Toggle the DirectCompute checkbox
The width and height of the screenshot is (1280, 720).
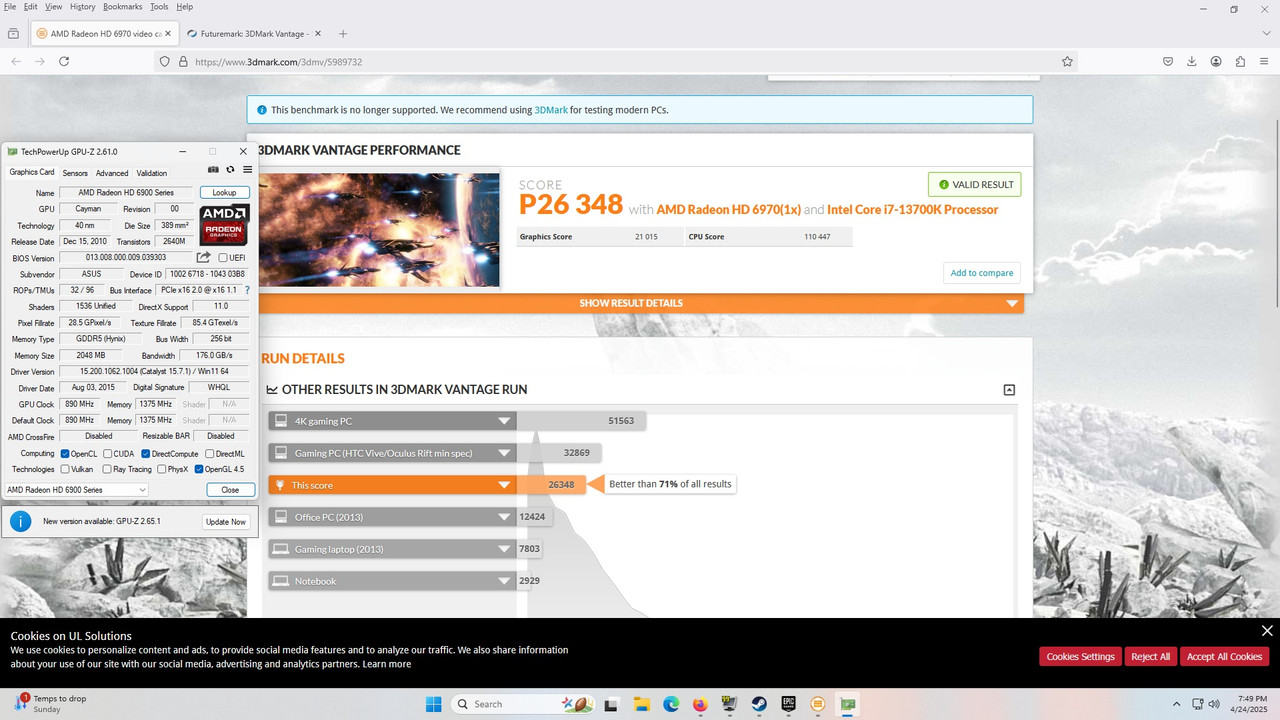[146, 454]
